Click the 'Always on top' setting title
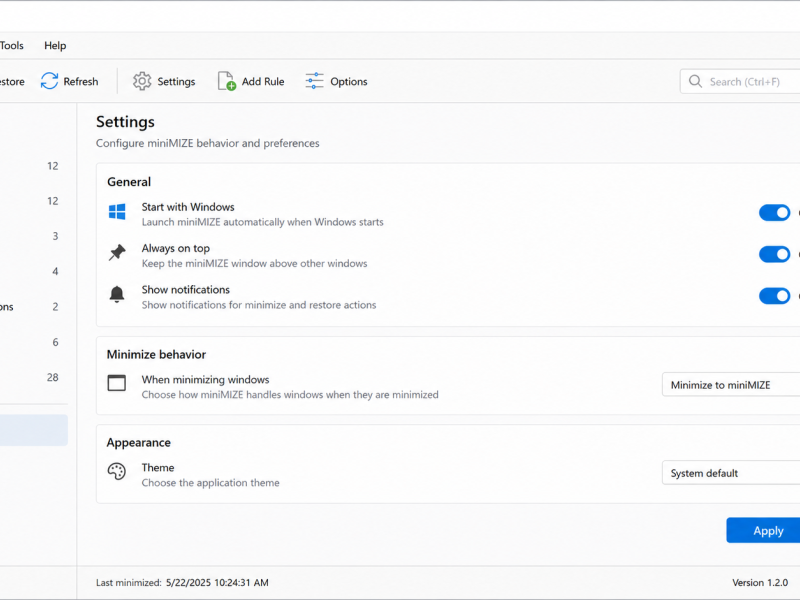 tap(176, 248)
